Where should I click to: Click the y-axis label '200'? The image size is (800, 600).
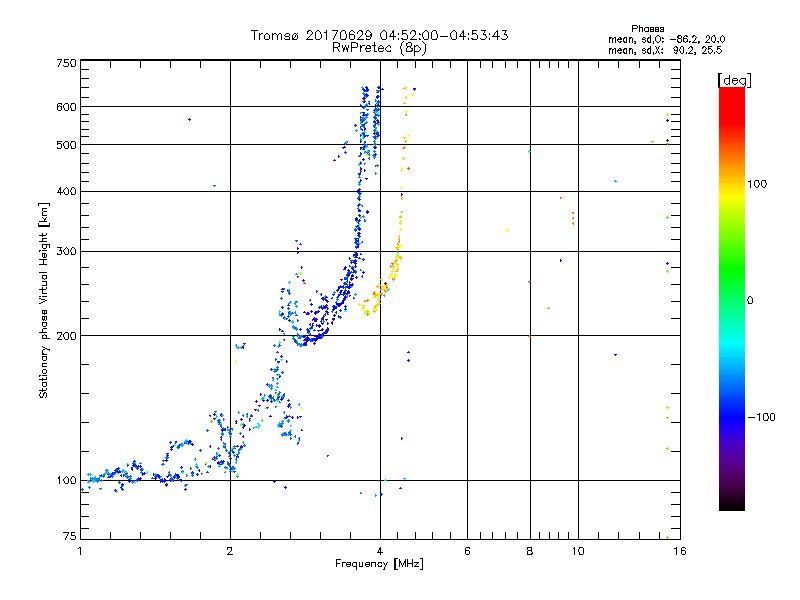(66, 336)
